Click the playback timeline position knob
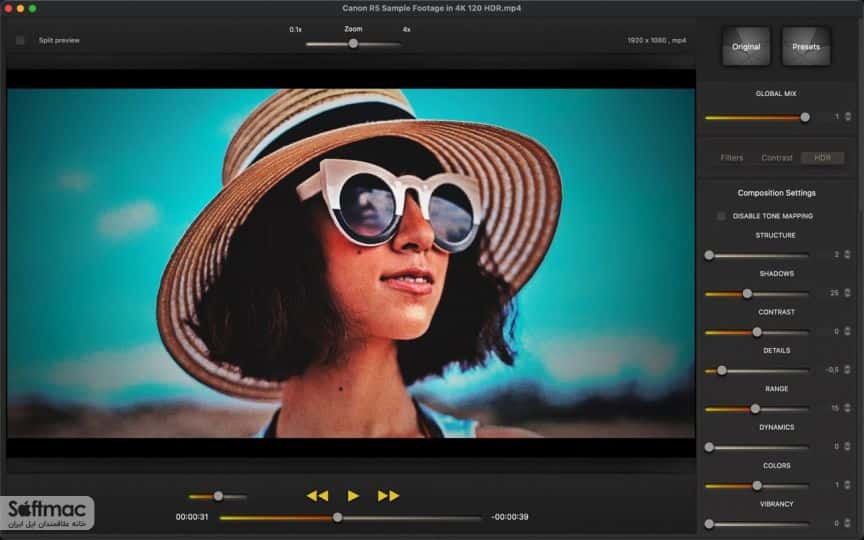Image resolution: width=864 pixels, height=540 pixels. (x=337, y=517)
